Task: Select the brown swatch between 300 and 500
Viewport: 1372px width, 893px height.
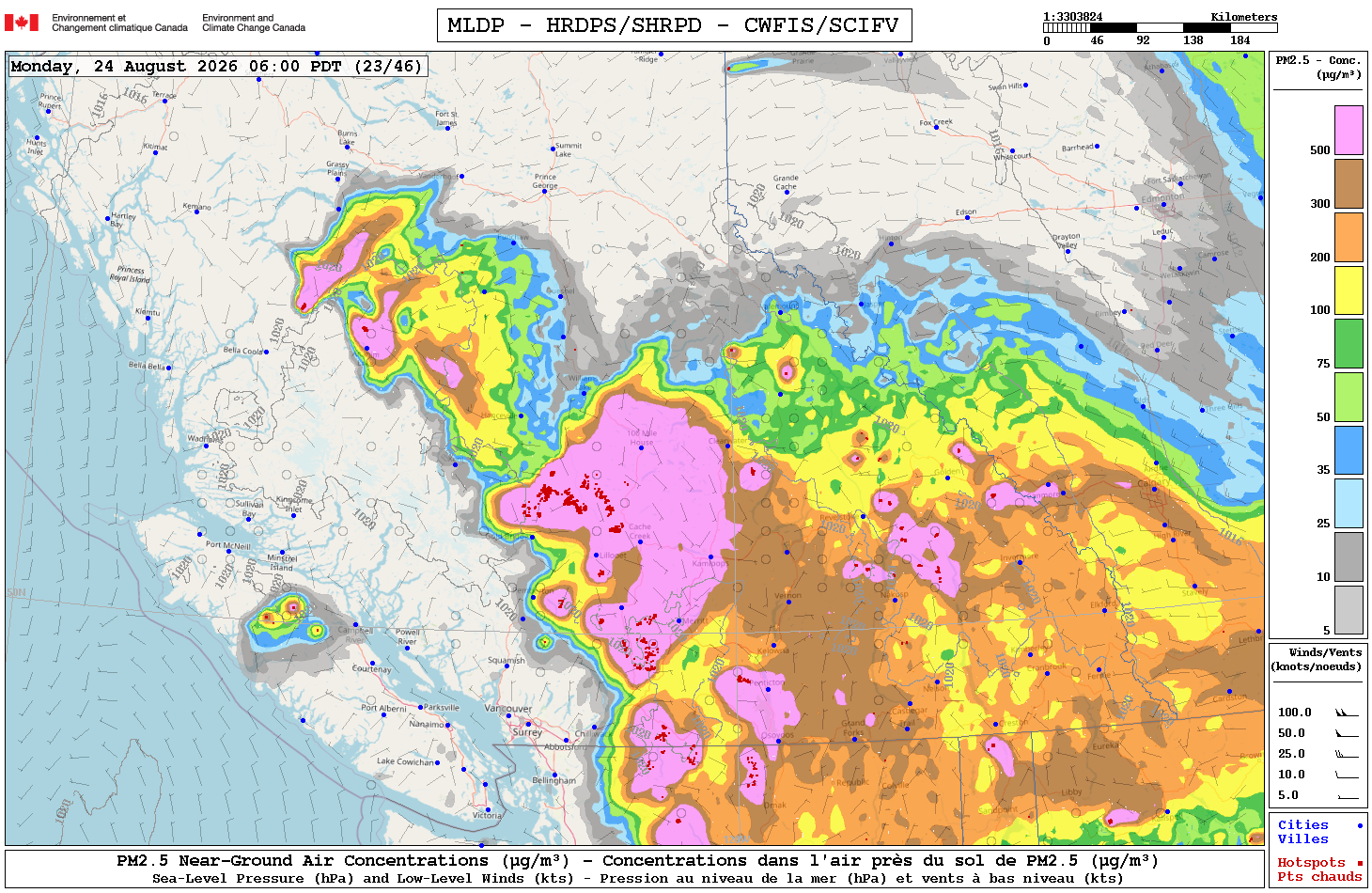Action: (1349, 183)
